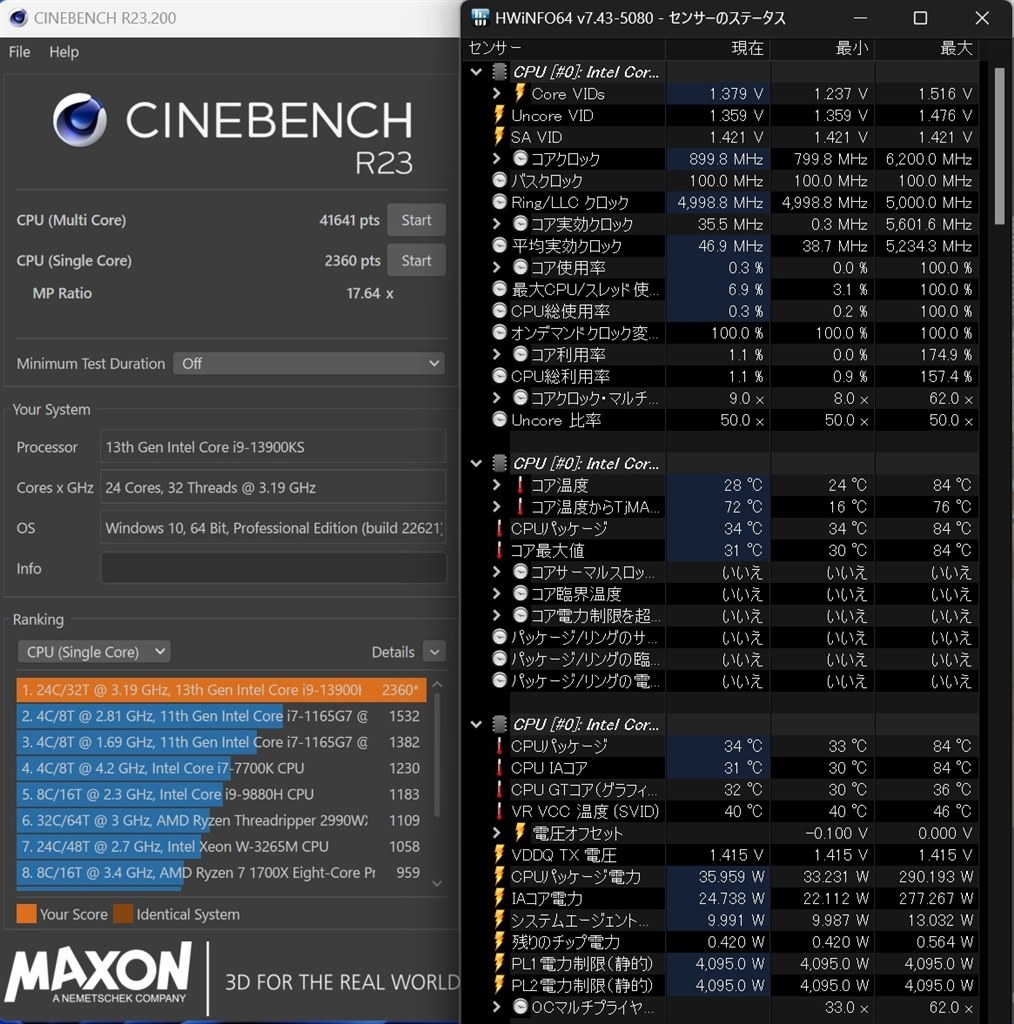The image size is (1014, 1024).
Task: Click the clock icon beside コアクロック
Action: [x=520, y=158]
